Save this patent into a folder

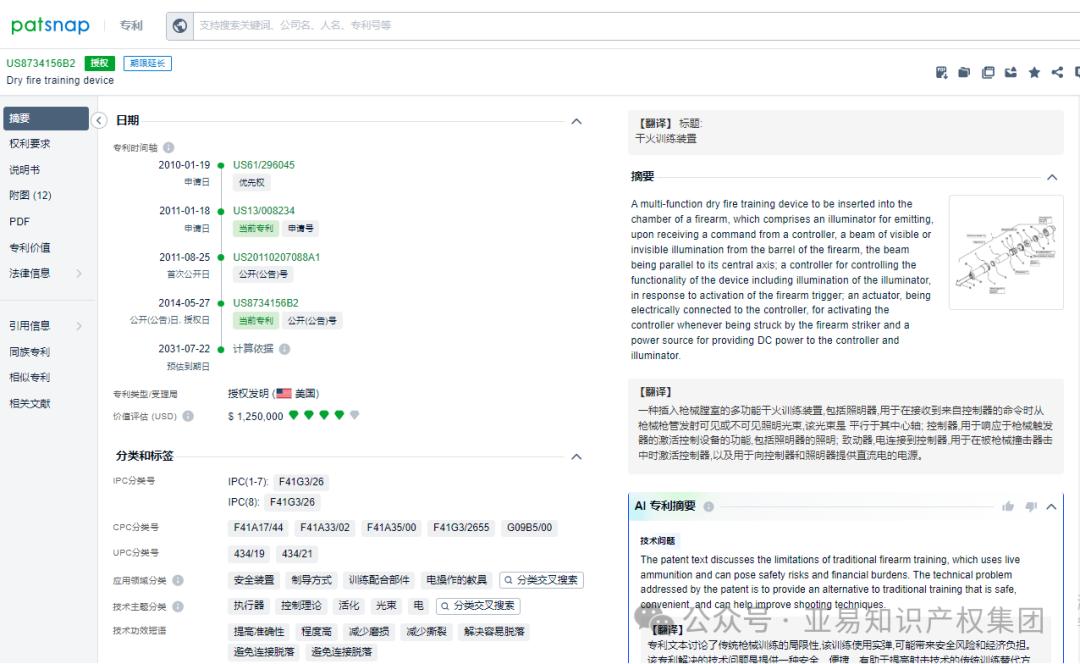[x=963, y=72]
